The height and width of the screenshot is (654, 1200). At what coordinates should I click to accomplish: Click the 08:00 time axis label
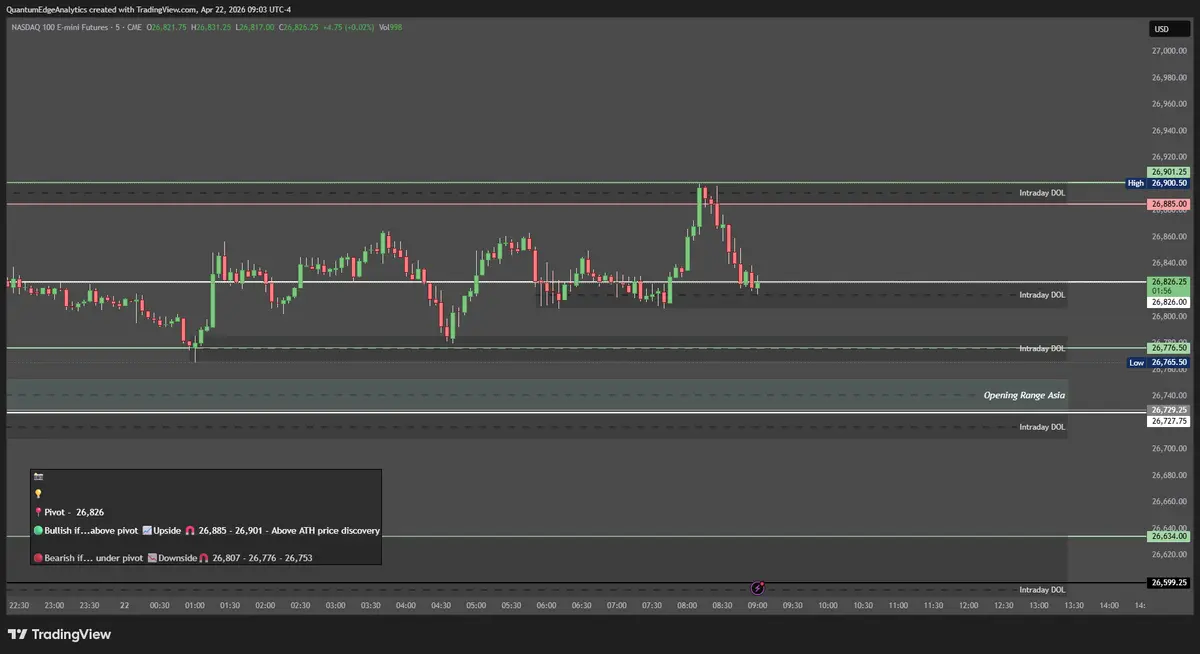[687, 606]
